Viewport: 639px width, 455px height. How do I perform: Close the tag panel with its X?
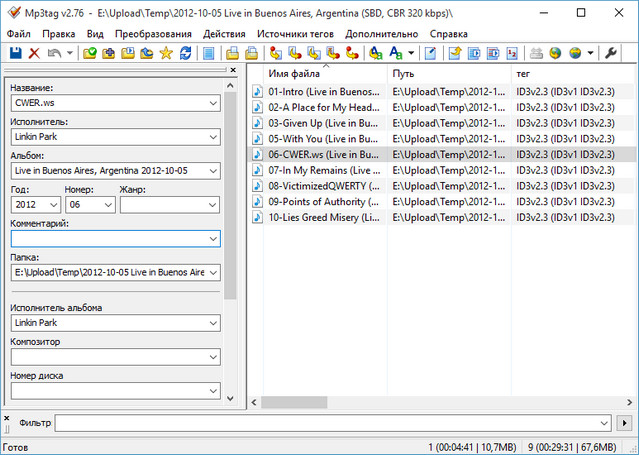pyautogui.click(x=233, y=70)
